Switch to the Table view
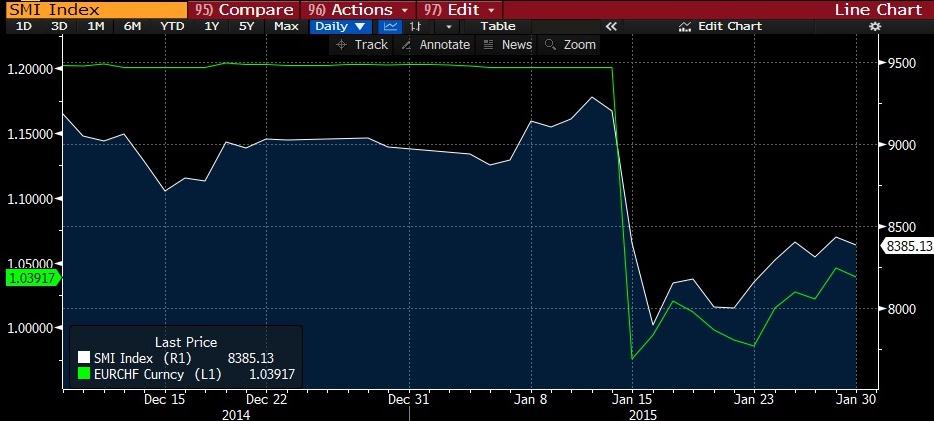 coord(498,26)
